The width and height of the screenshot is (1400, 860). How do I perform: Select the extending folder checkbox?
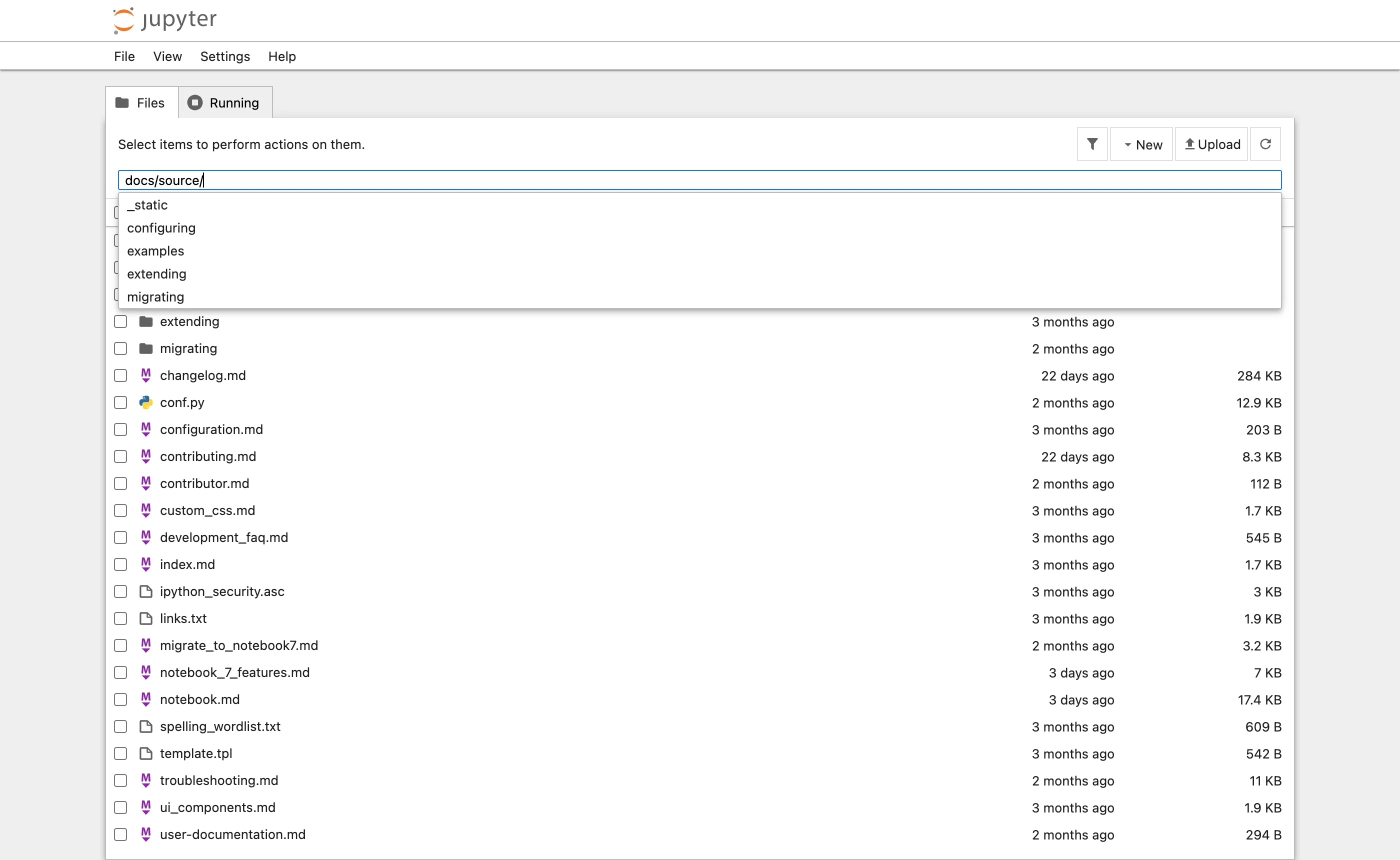[x=120, y=322]
